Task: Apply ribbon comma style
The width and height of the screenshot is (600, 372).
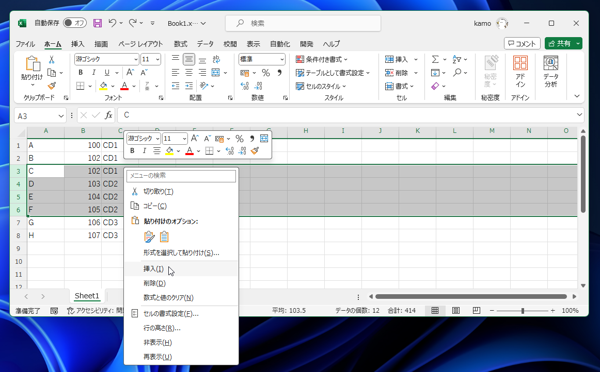Action: click(x=279, y=72)
